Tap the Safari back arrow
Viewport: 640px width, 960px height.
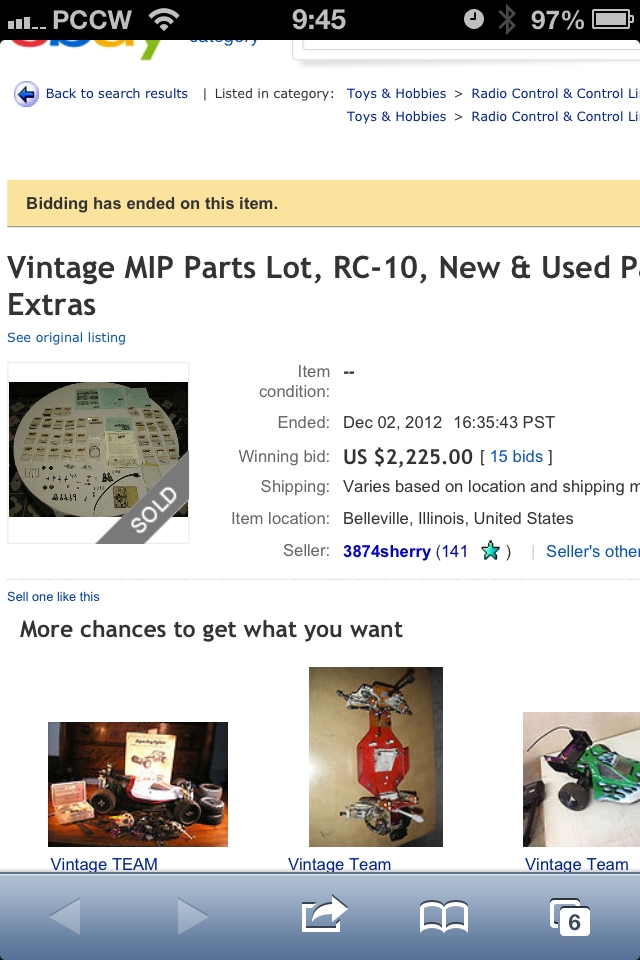tap(65, 915)
